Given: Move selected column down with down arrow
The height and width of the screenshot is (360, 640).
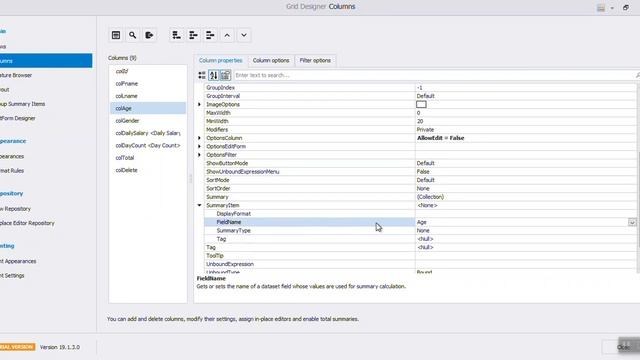Looking at the screenshot, I should click(x=244, y=35).
